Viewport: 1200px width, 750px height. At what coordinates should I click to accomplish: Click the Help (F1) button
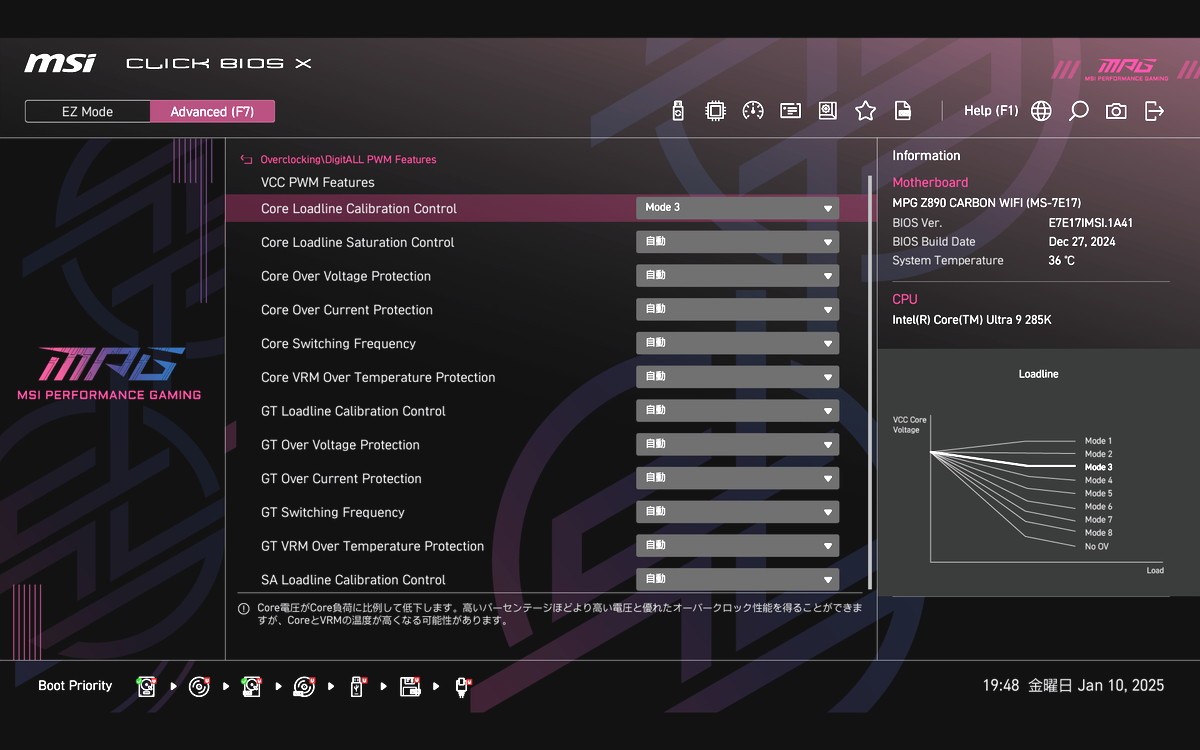(x=990, y=111)
